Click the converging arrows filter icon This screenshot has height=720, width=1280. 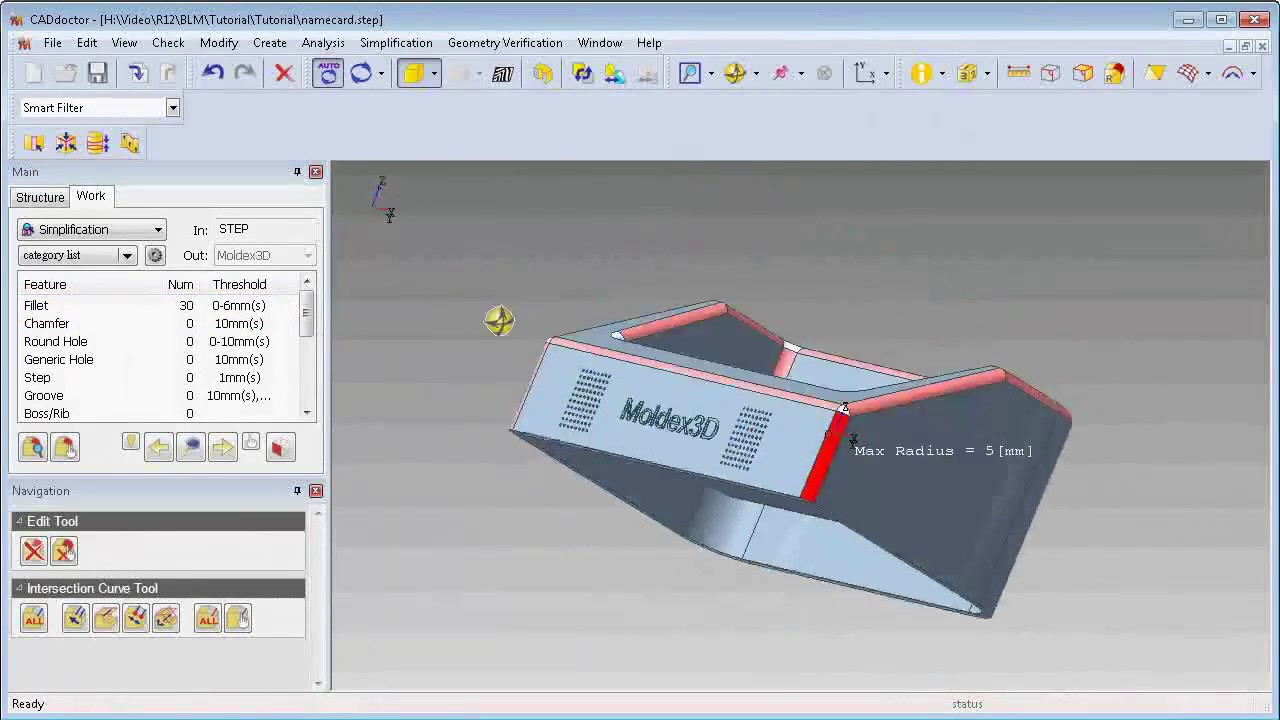[x=66, y=143]
